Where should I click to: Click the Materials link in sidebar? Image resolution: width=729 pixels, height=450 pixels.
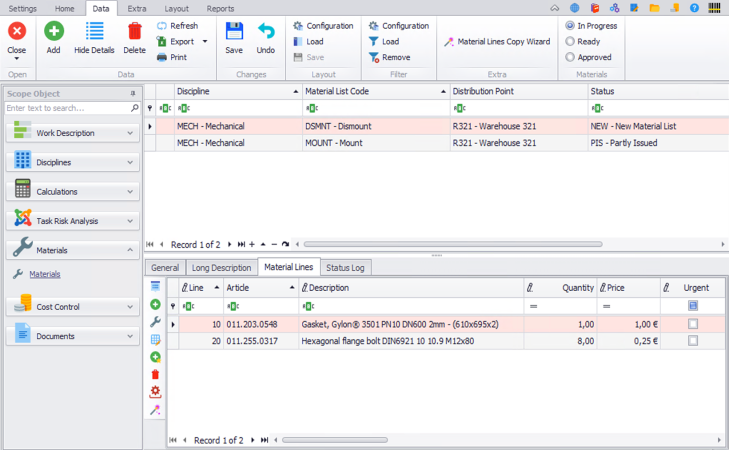(x=44, y=274)
